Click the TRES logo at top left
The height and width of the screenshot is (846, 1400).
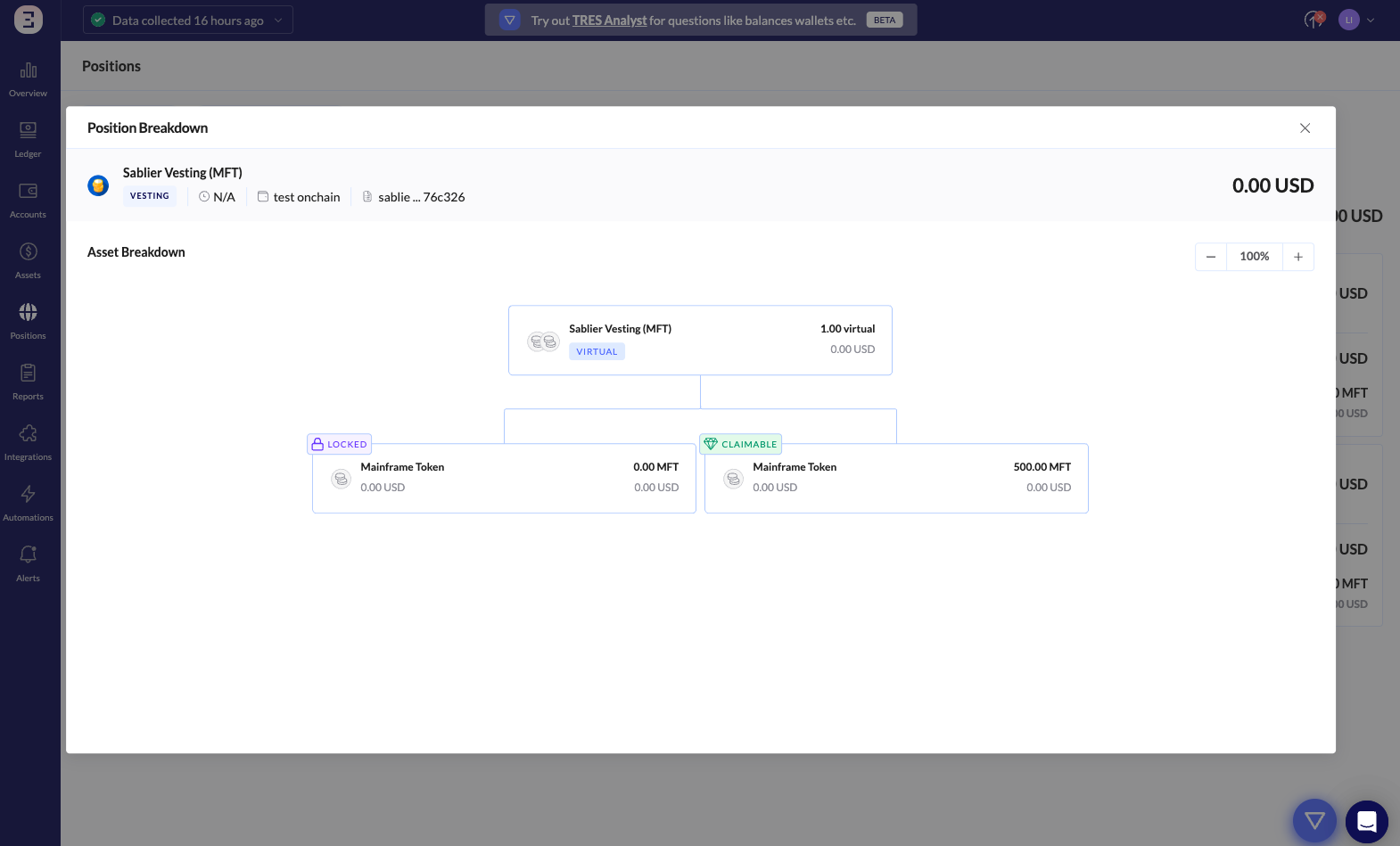point(29,20)
